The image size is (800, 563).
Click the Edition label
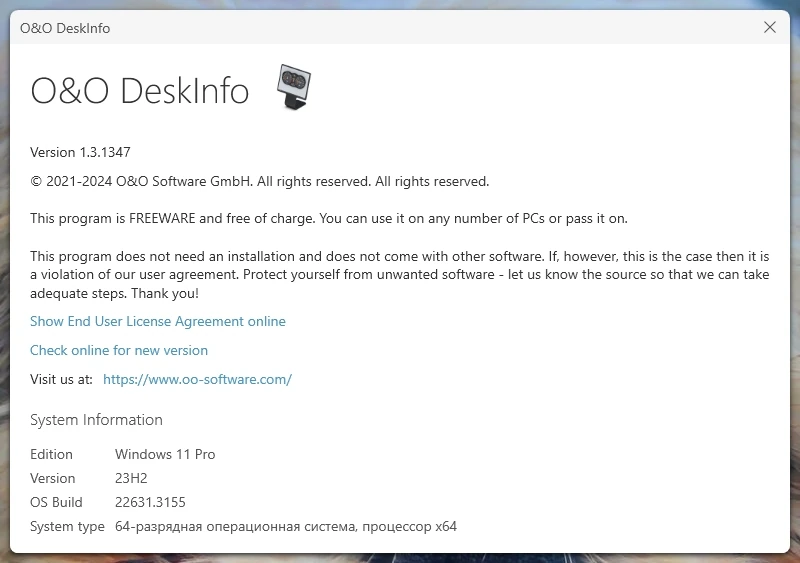[x=51, y=454]
